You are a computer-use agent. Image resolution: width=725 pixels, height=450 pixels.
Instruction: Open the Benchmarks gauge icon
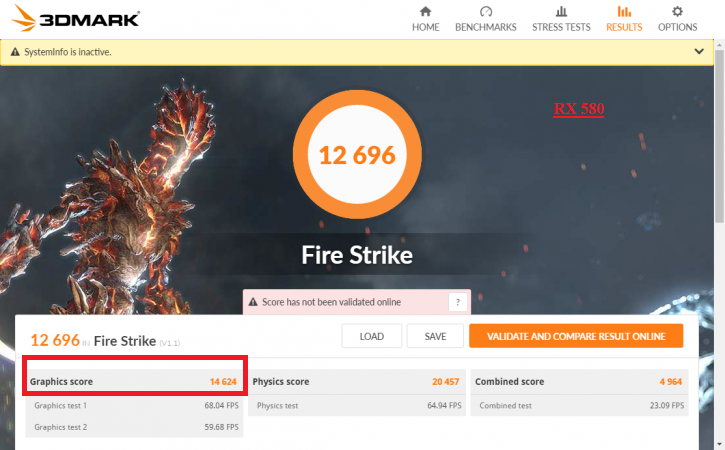[486, 11]
